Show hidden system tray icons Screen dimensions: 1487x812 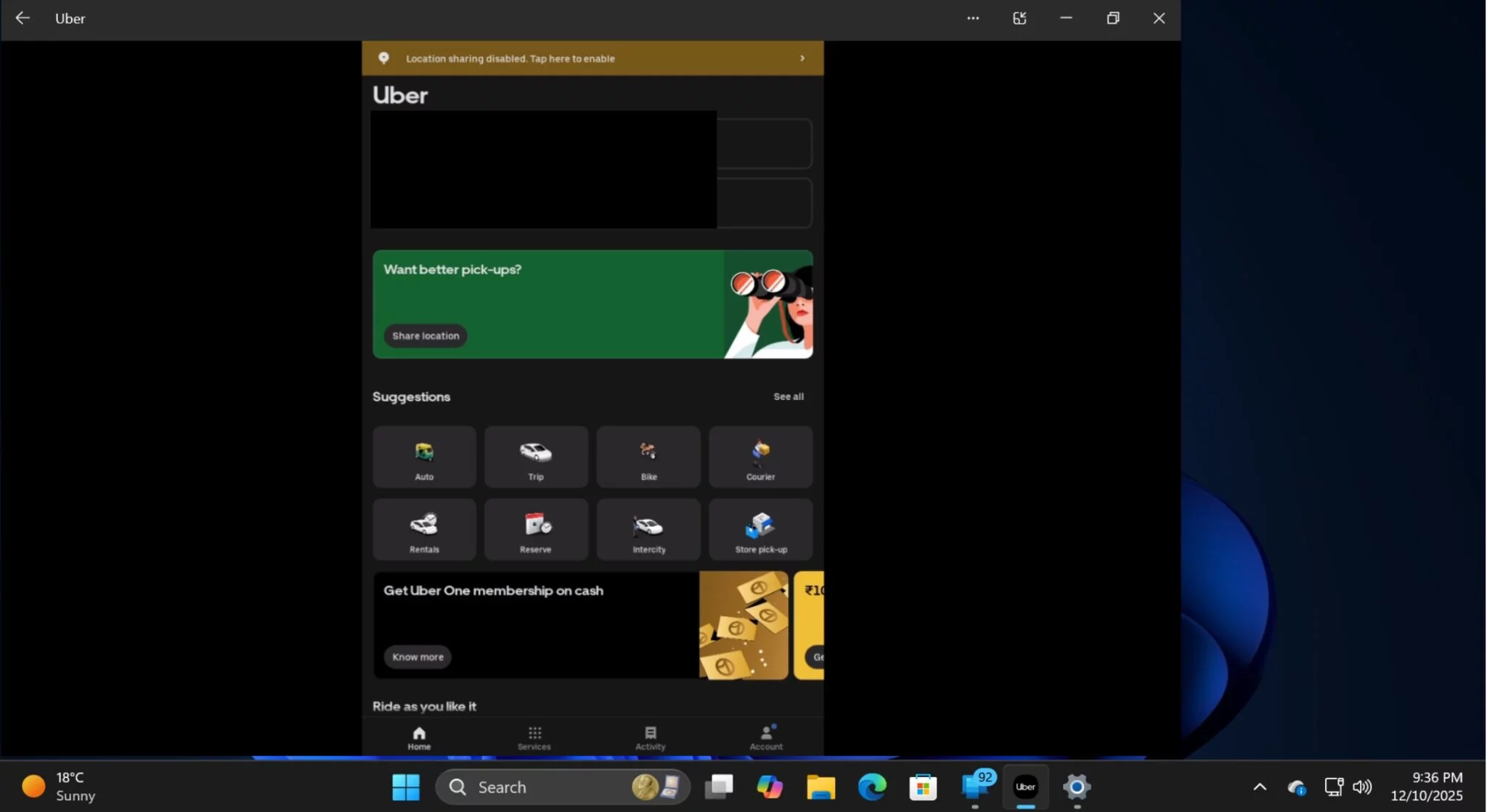(x=1260, y=787)
